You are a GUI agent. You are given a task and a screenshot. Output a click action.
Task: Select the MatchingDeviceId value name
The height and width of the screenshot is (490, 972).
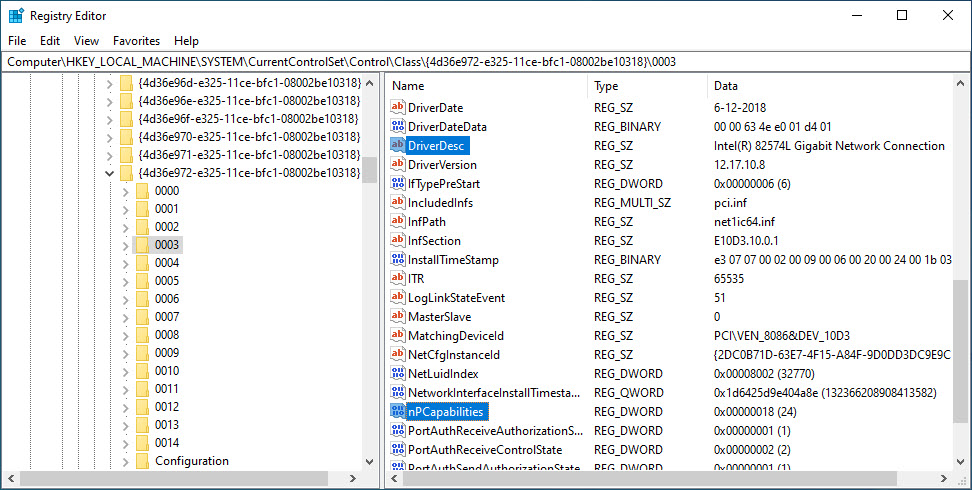[456, 336]
